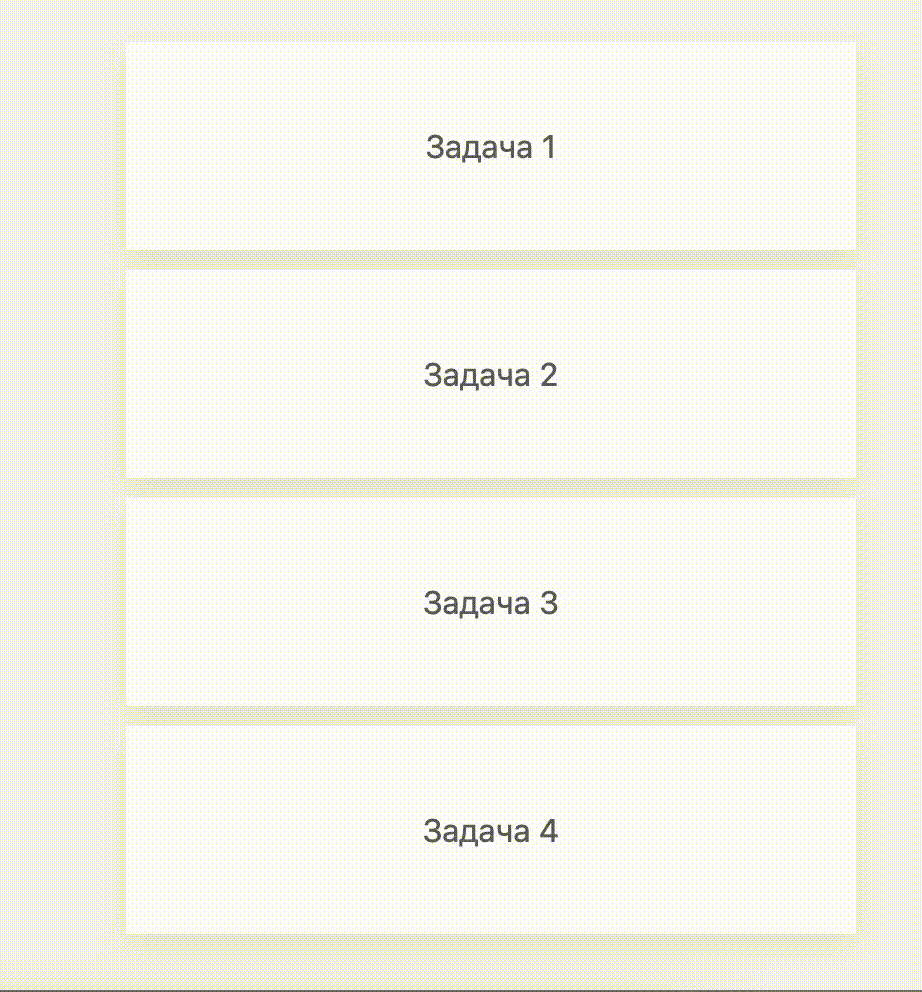This screenshot has height=992, width=922.
Task: Tap the word Задача in the top card
Action: 478,147
